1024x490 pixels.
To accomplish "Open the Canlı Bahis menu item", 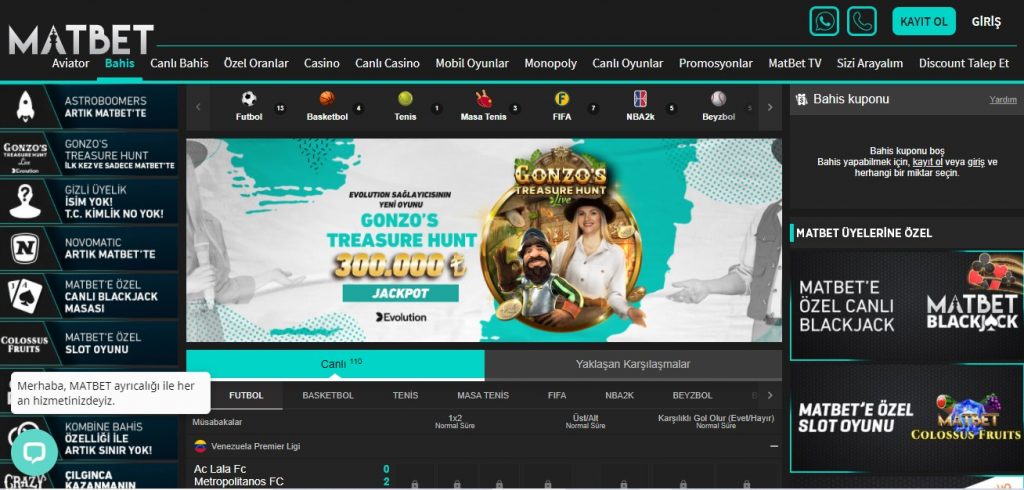I will 179,63.
